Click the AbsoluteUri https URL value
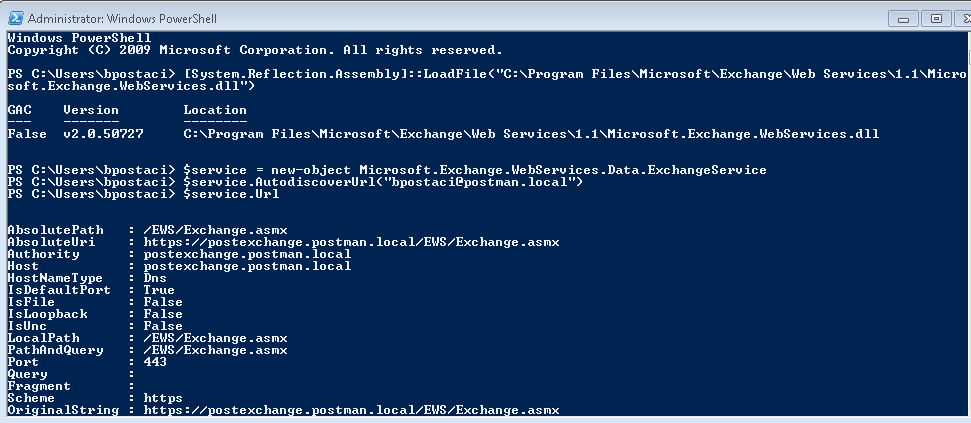 pos(351,242)
